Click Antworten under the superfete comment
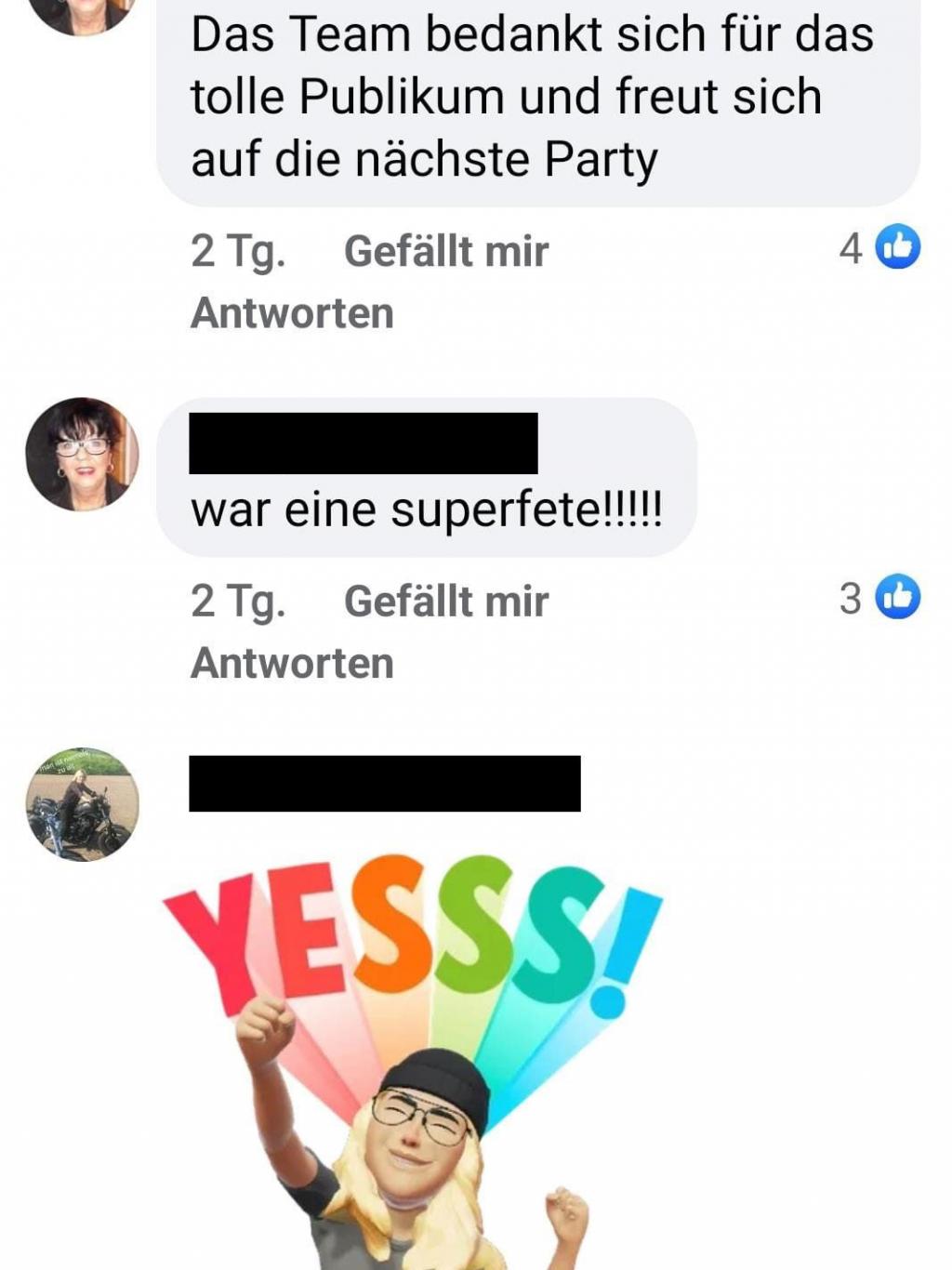This screenshot has width=952, height=1270. click(x=293, y=664)
